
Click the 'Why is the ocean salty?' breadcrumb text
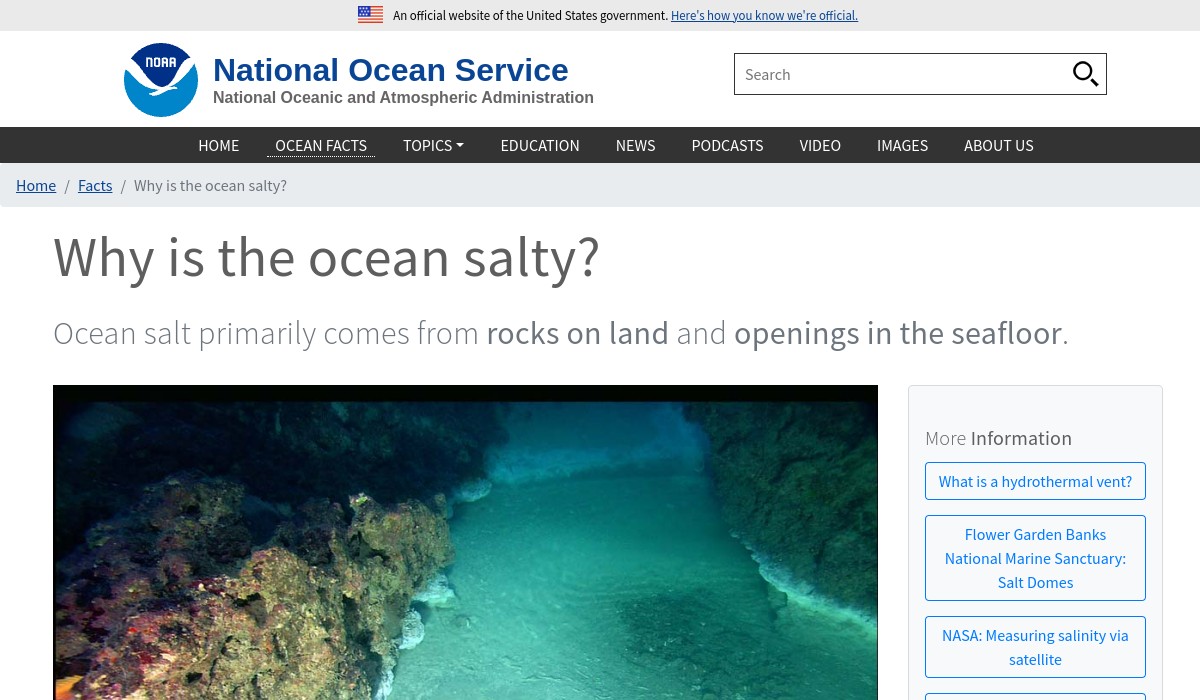coord(210,185)
